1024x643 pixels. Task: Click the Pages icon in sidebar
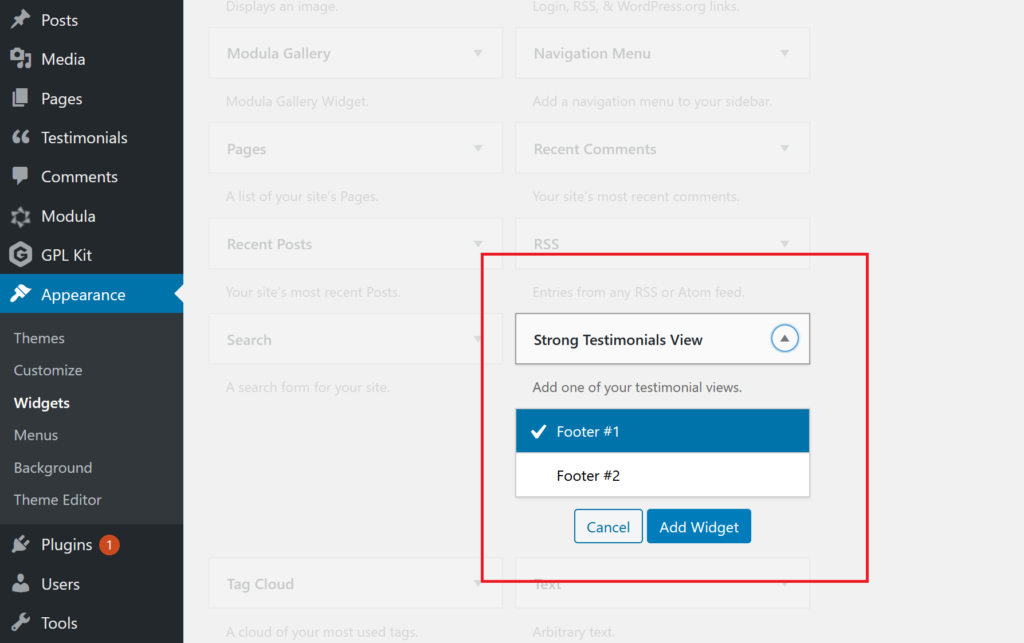pyautogui.click(x=20, y=98)
